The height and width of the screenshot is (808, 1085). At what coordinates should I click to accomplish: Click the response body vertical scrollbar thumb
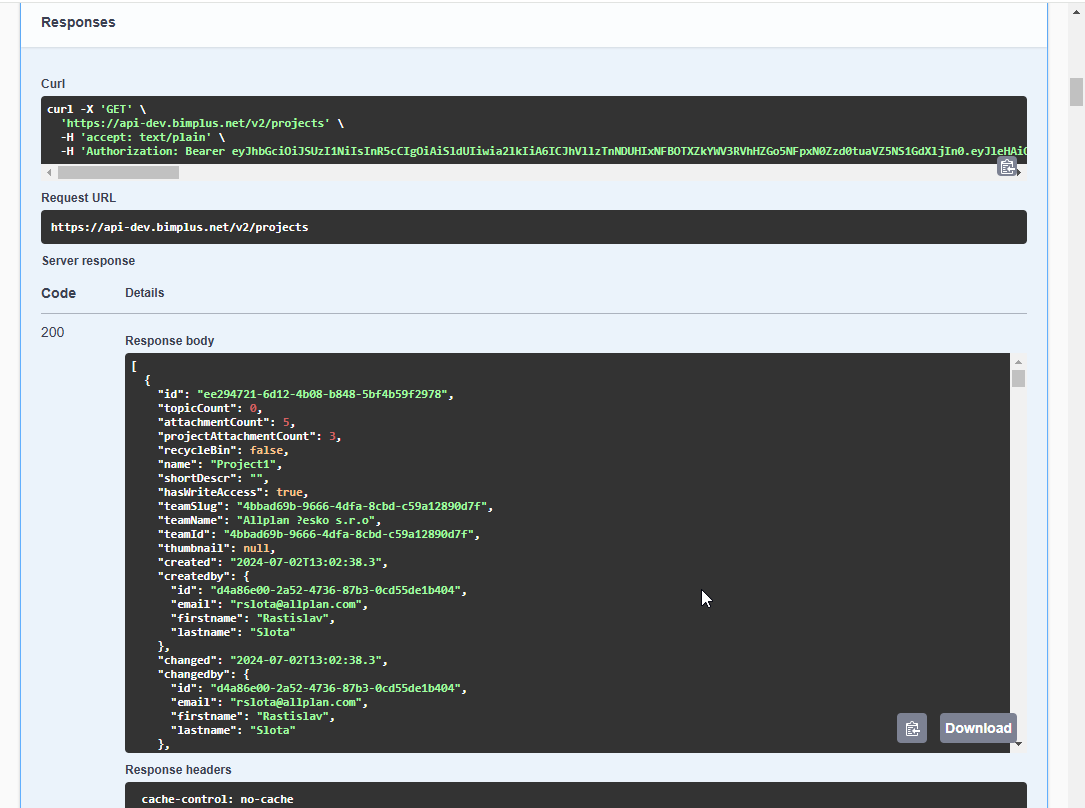point(1018,378)
